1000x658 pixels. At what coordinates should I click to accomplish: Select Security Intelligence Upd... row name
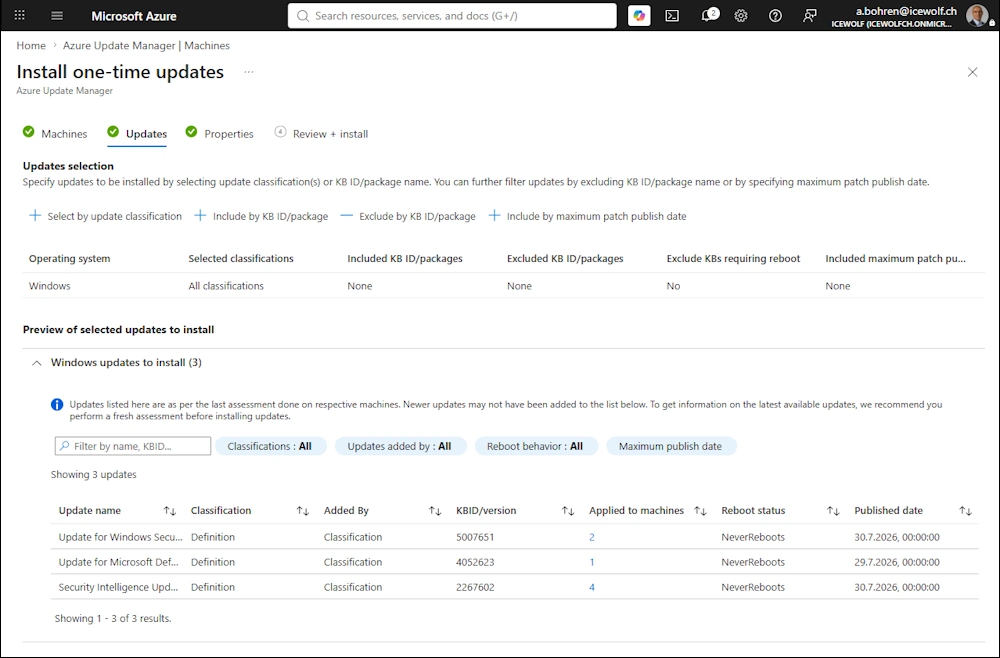tap(118, 587)
